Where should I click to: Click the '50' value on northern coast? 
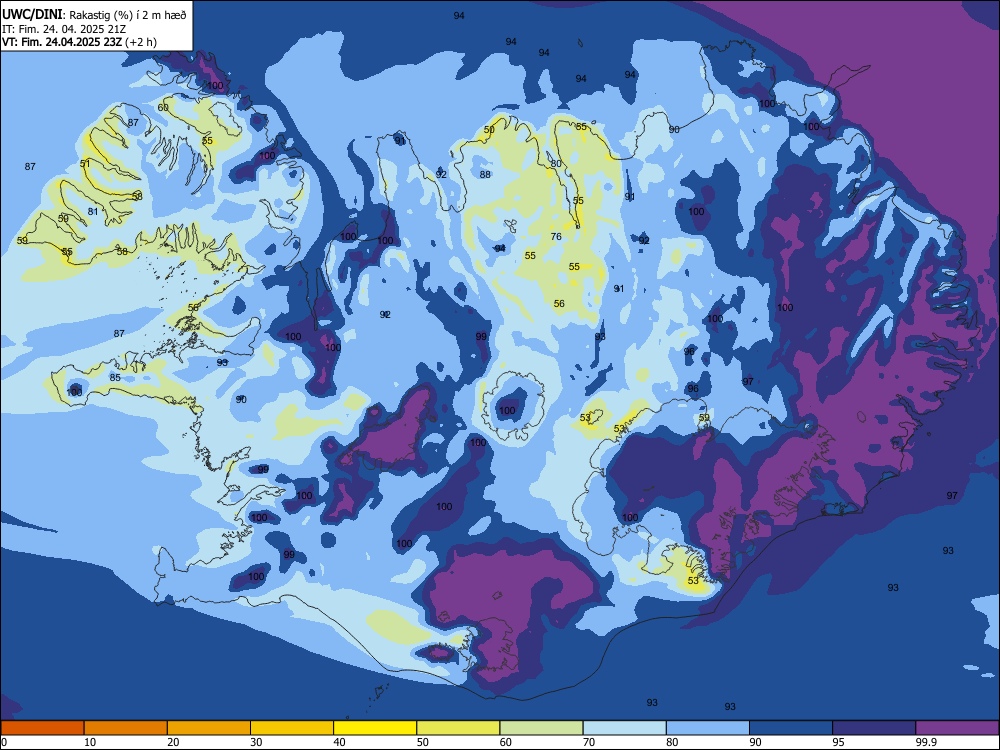tap(489, 129)
